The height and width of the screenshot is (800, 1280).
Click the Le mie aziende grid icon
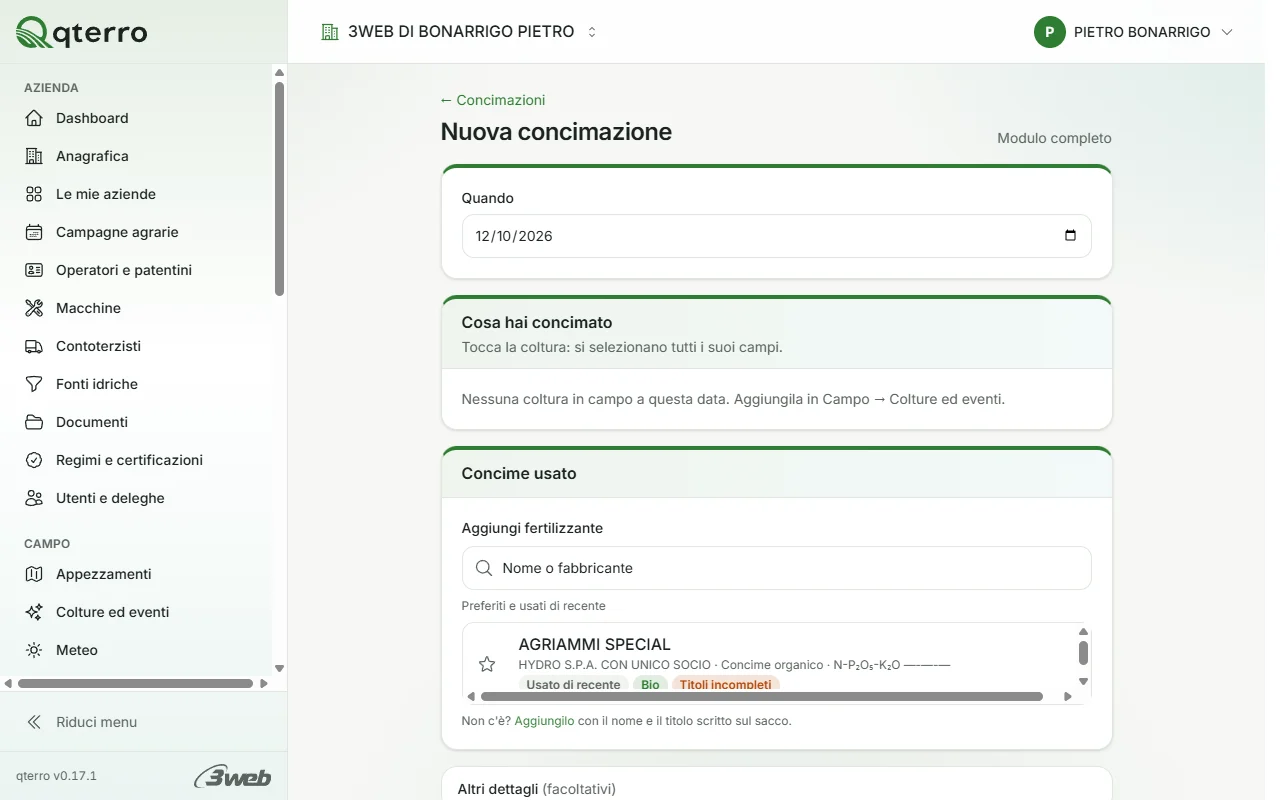tap(34, 194)
